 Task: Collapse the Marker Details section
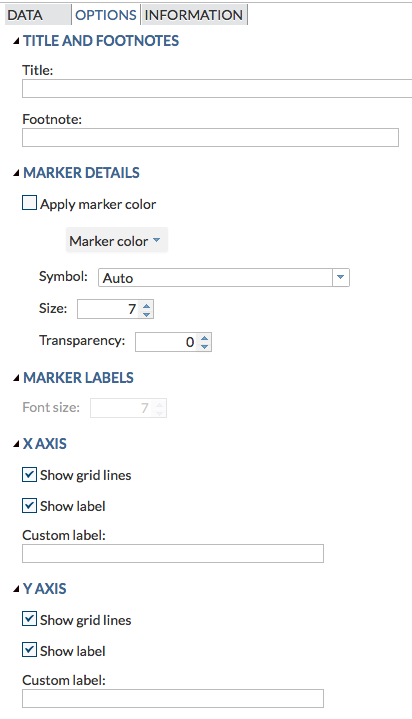tap(17, 173)
